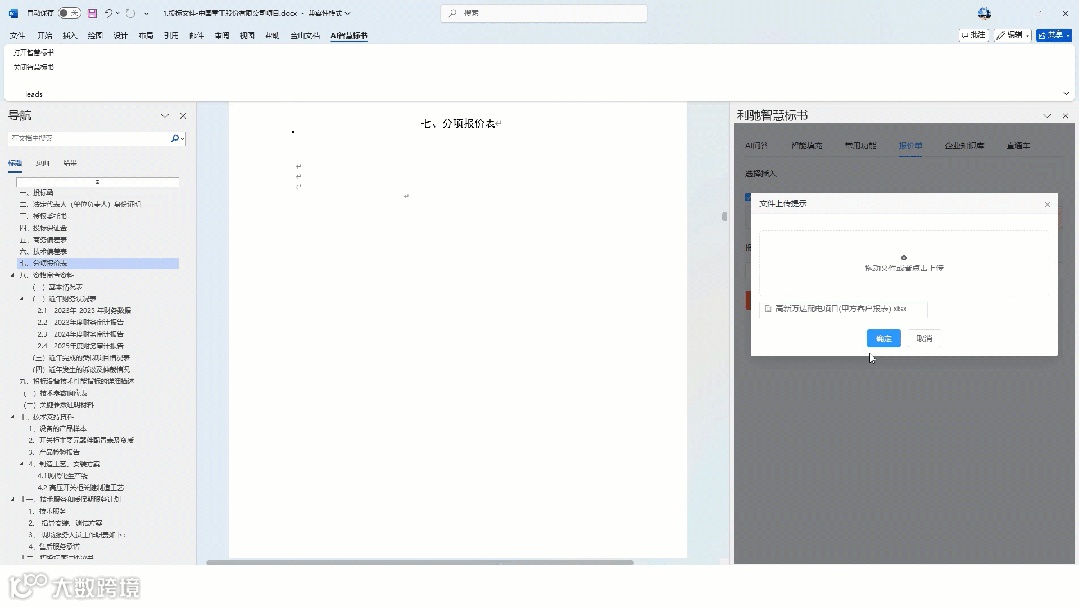This screenshot has height=607, width=1079.
Task: Switch to the 邮件 ribbon tab
Action: pyautogui.click(x=196, y=36)
